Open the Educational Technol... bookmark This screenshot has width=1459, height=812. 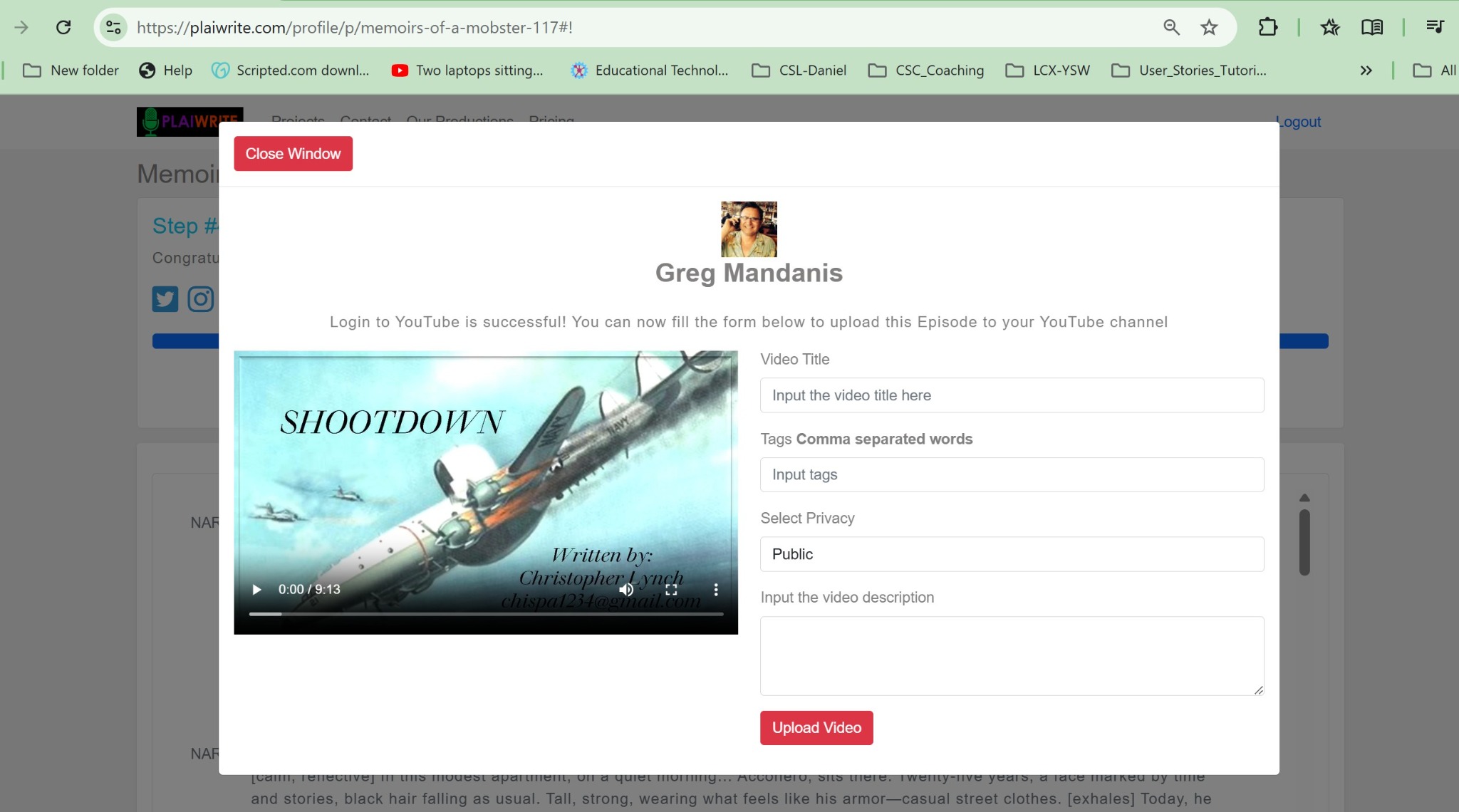coord(650,71)
